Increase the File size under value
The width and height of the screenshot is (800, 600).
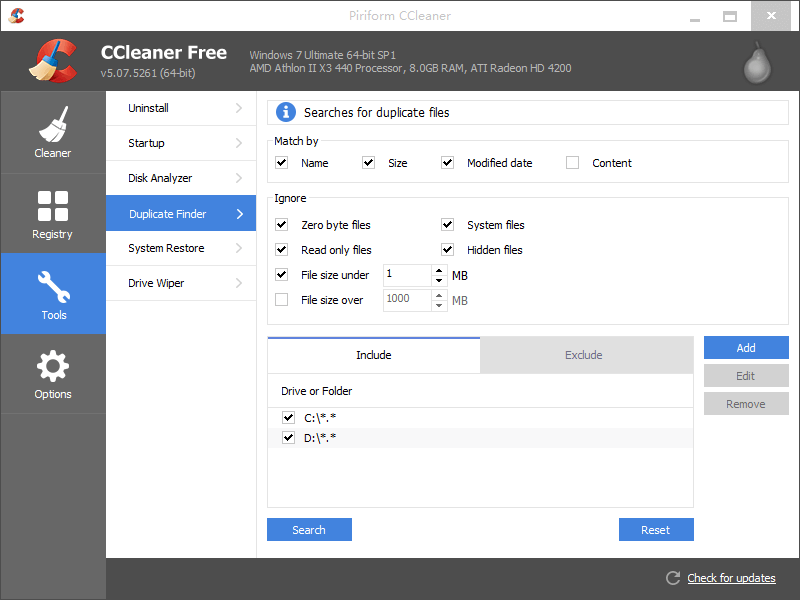(x=439, y=270)
